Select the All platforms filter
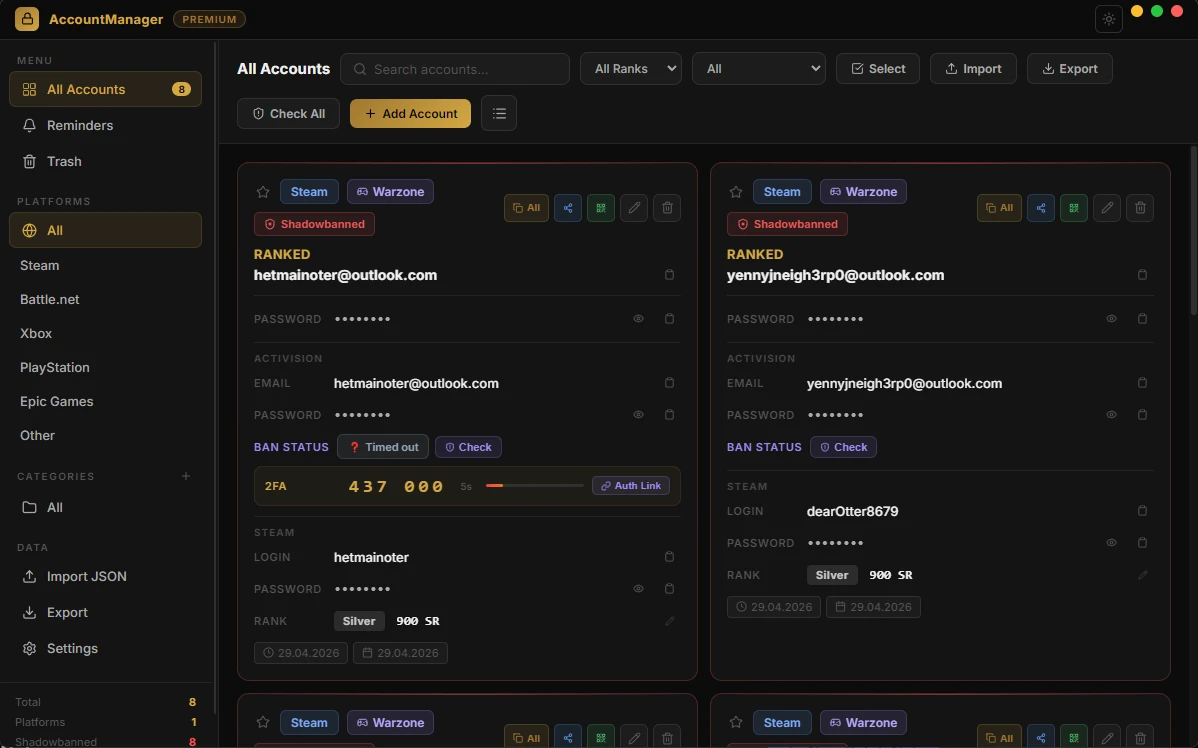The height and width of the screenshot is (748, 1198). click(105, 230)
